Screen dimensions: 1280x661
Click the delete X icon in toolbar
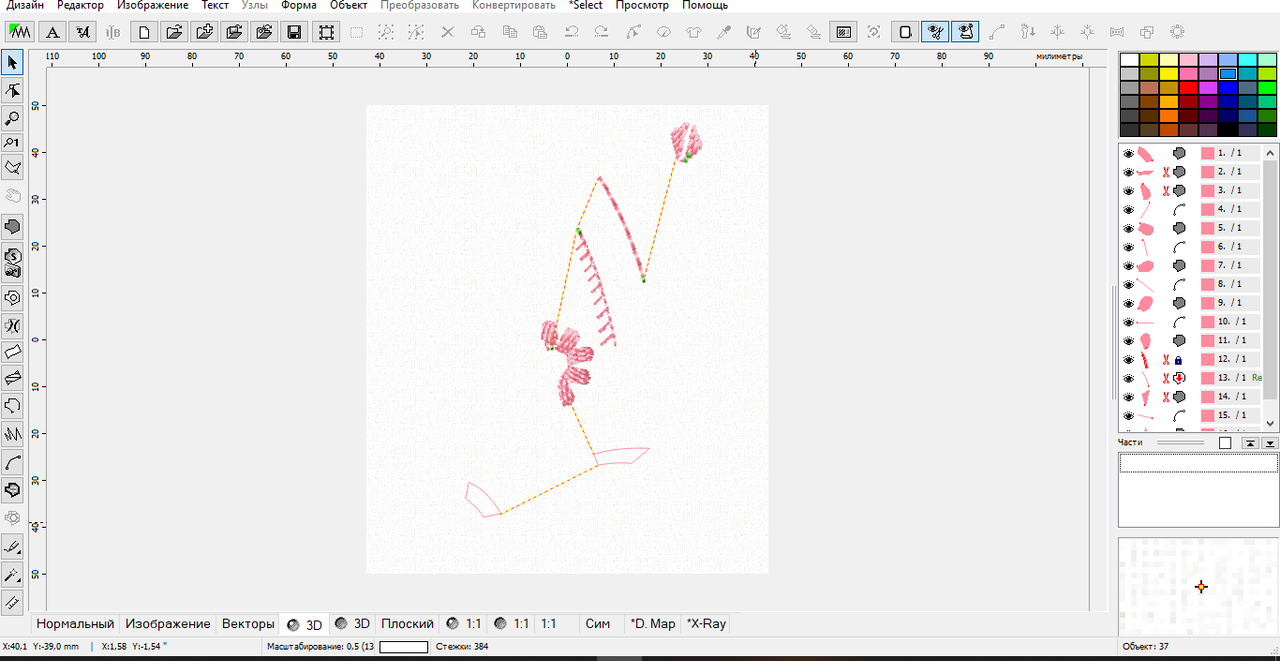(448, 32)
